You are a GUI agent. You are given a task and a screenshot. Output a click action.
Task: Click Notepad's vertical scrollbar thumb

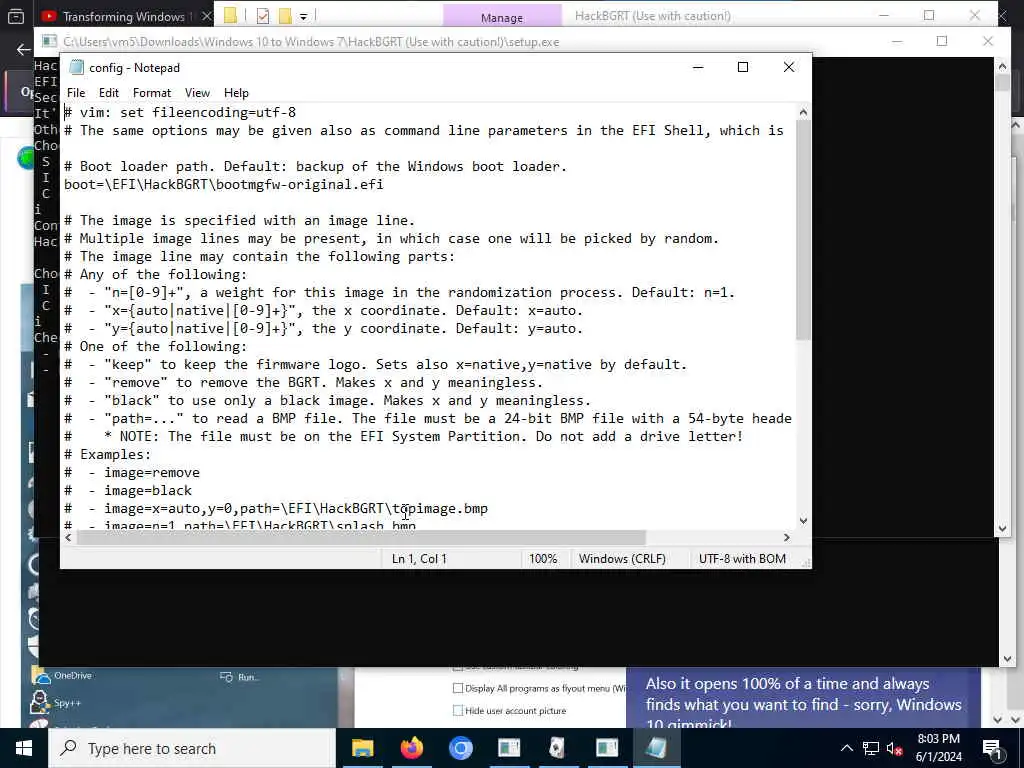coord(803,229)
